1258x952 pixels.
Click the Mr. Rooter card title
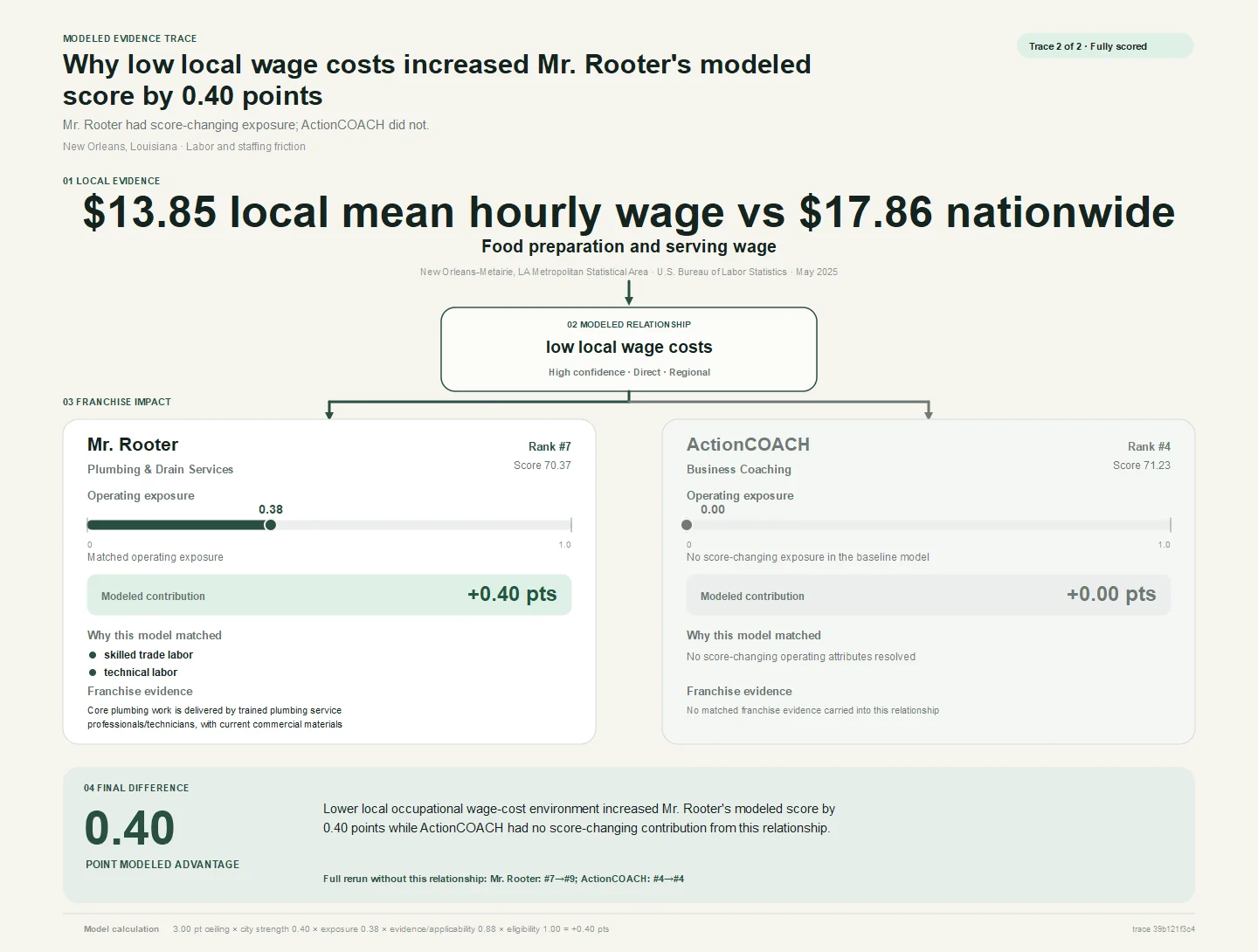point(133,445)
